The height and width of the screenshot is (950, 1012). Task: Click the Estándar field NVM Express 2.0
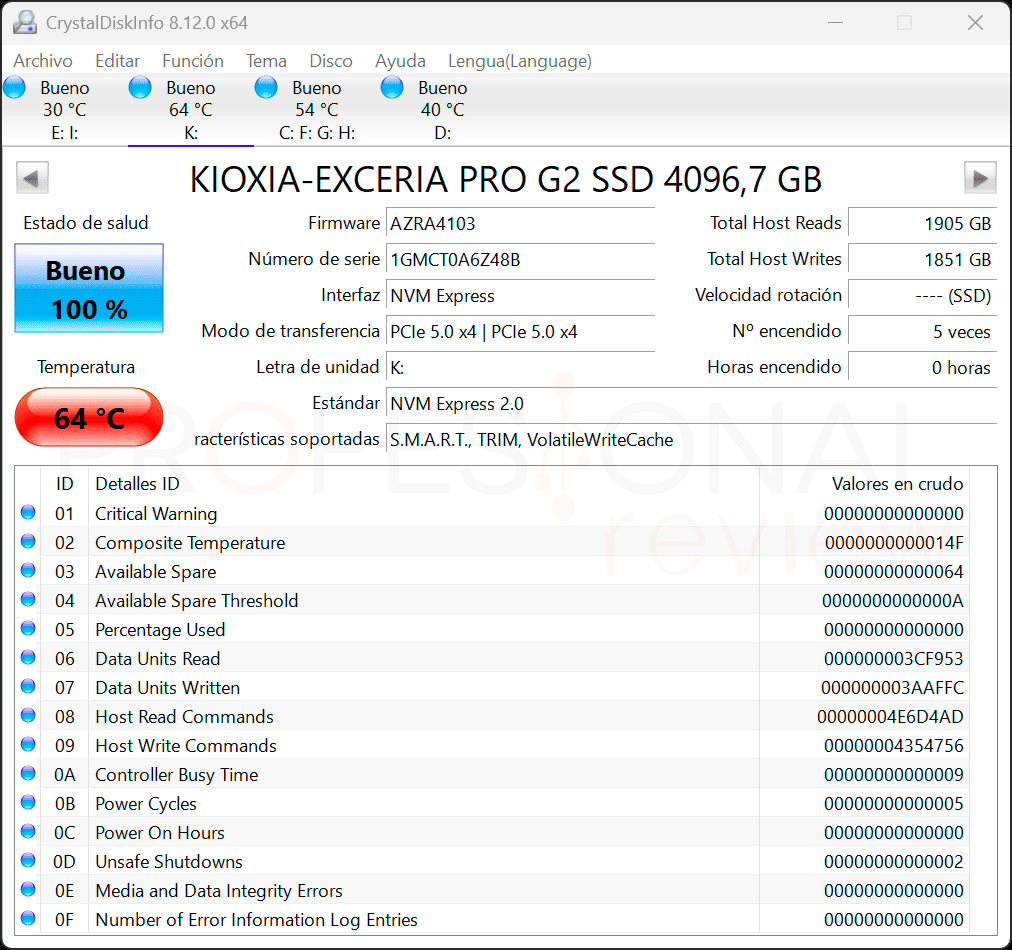(x=691, y=404)
